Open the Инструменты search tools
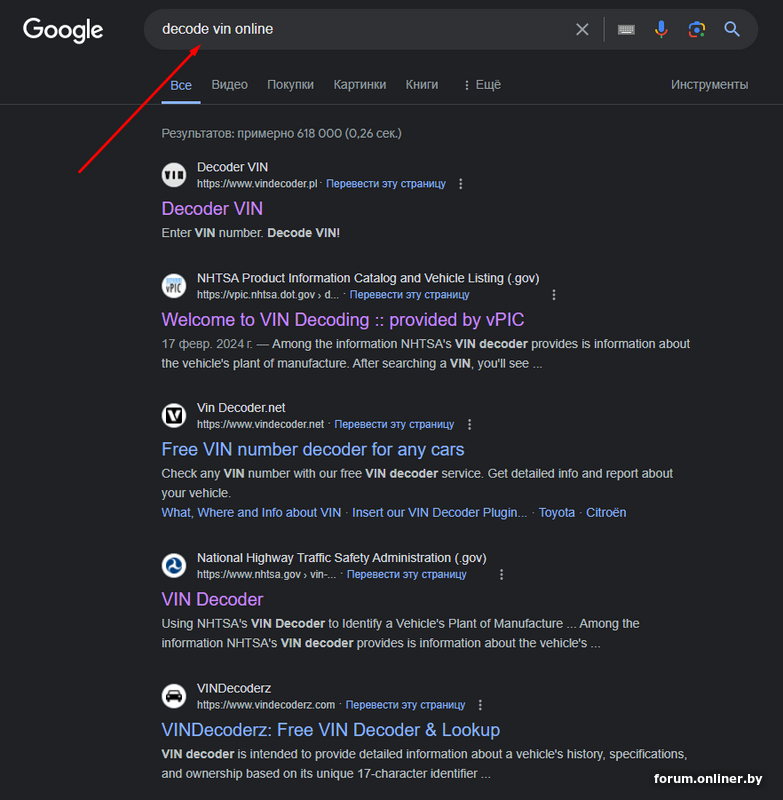The width and height of the screenshot is (783, 800). pyautogui.click(x=709, y=85)
